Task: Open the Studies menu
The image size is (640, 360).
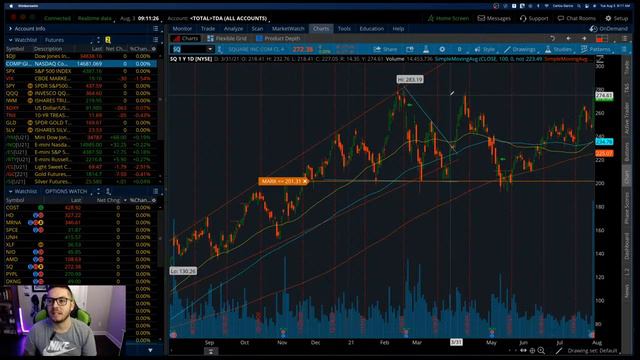Action: point(558,49)
